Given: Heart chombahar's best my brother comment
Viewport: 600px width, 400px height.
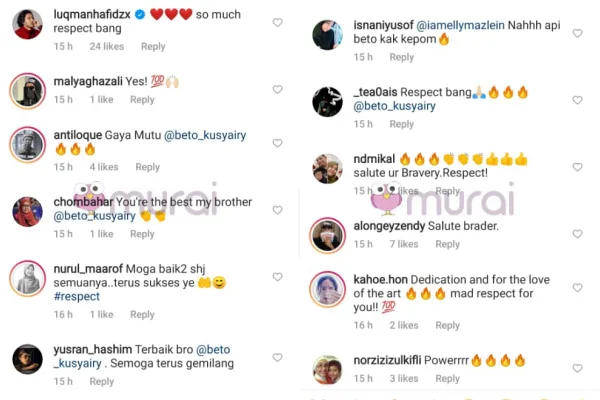Looking at the screenshot, I should pyautogui.click(x=277, y=210).
